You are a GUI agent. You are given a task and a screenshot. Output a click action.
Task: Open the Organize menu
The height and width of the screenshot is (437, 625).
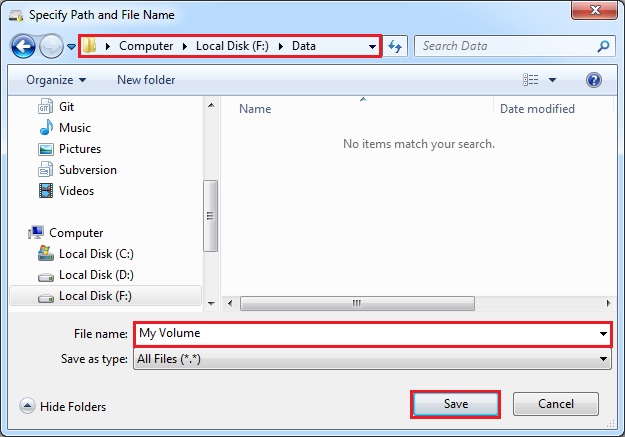56,80
